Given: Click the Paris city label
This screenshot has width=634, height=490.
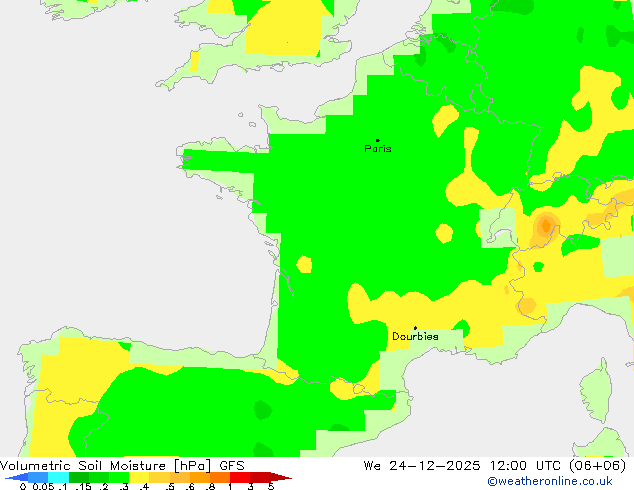Looking at the screenshot, I should 378,148.
